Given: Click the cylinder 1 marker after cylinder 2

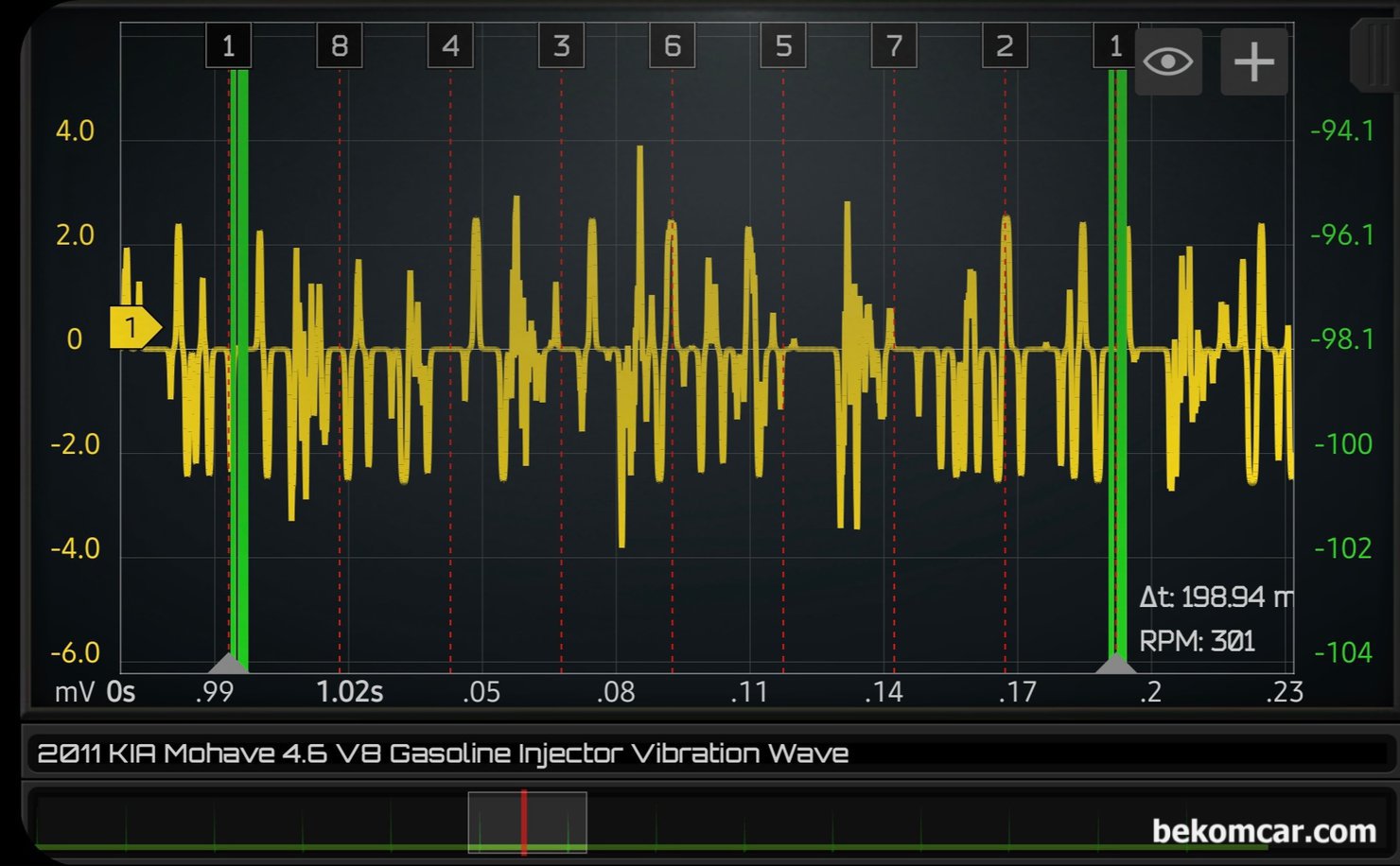Looking at the screenshot, I should [x=1114, y=46].
